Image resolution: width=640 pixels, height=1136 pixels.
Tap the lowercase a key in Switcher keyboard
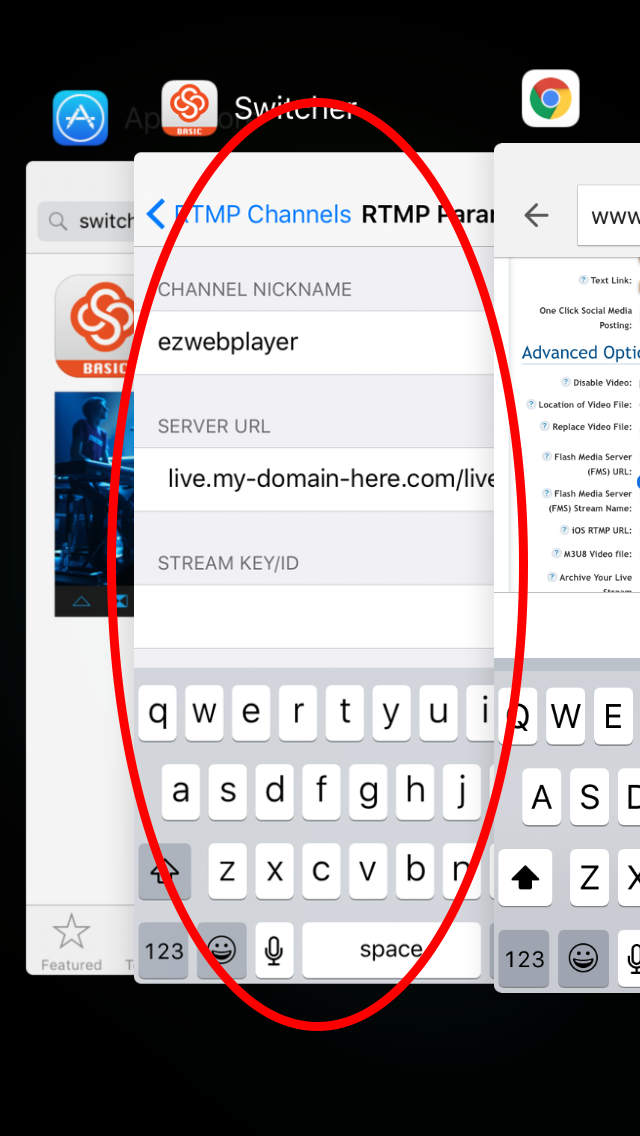pos(180,792)
